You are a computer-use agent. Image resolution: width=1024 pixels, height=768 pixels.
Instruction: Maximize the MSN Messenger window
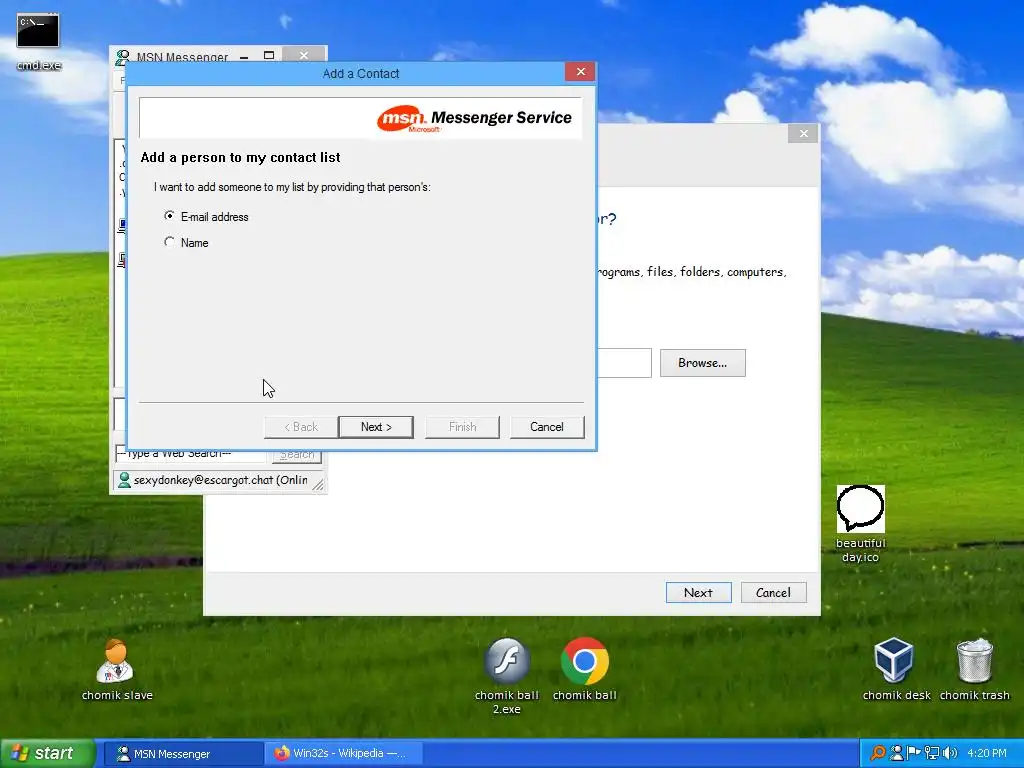coord(268,56)
